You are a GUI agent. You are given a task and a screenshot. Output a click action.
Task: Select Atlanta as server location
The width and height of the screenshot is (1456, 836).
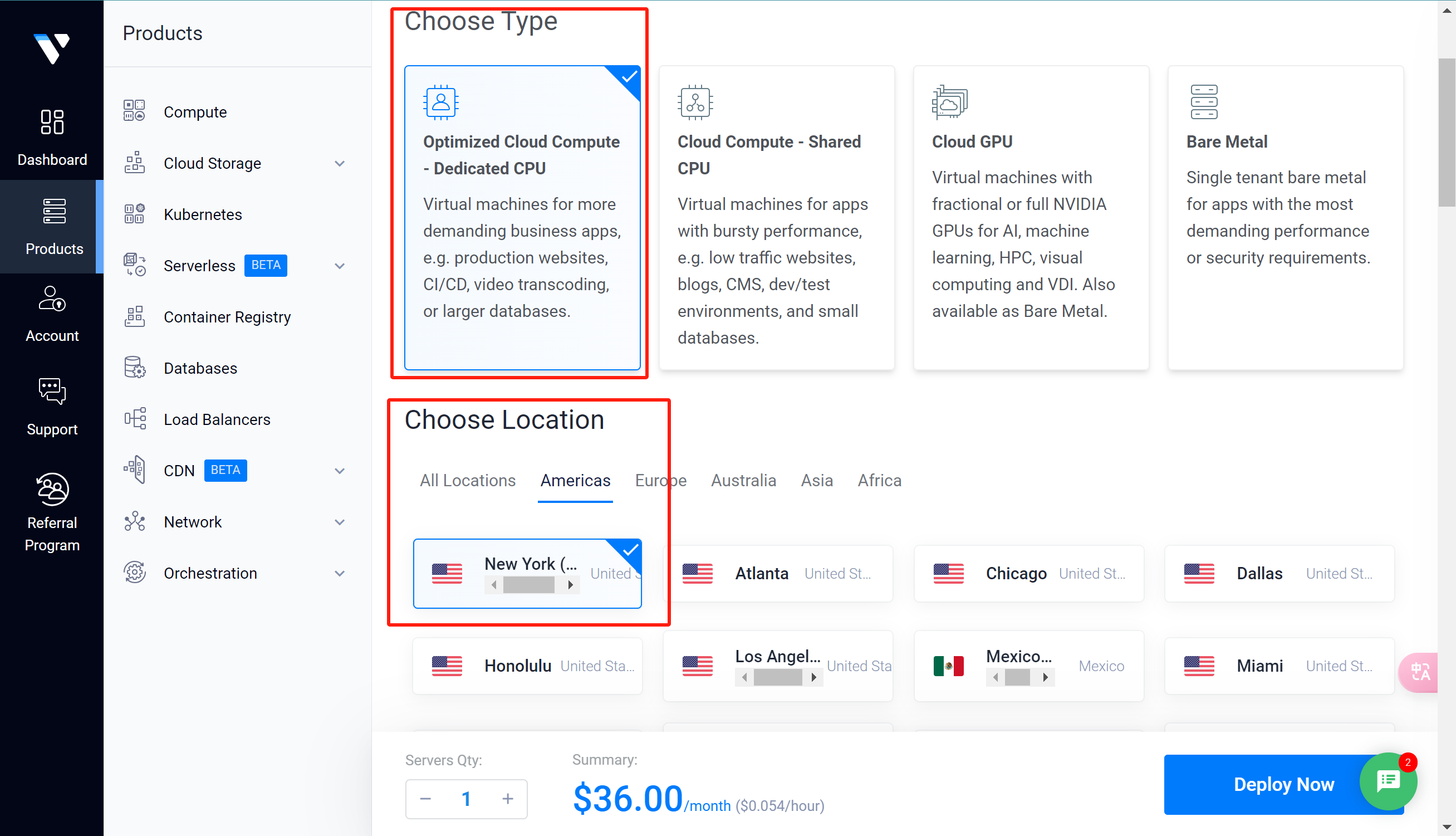pos(778,573)
